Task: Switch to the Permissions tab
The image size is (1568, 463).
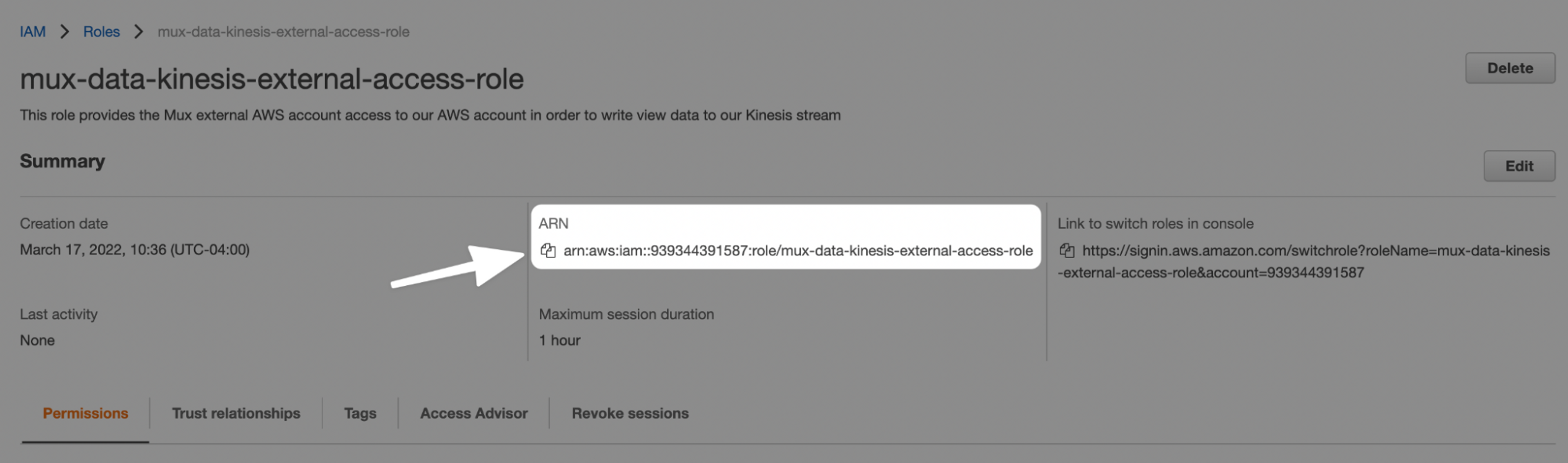Action: click(x=85, y=413)
